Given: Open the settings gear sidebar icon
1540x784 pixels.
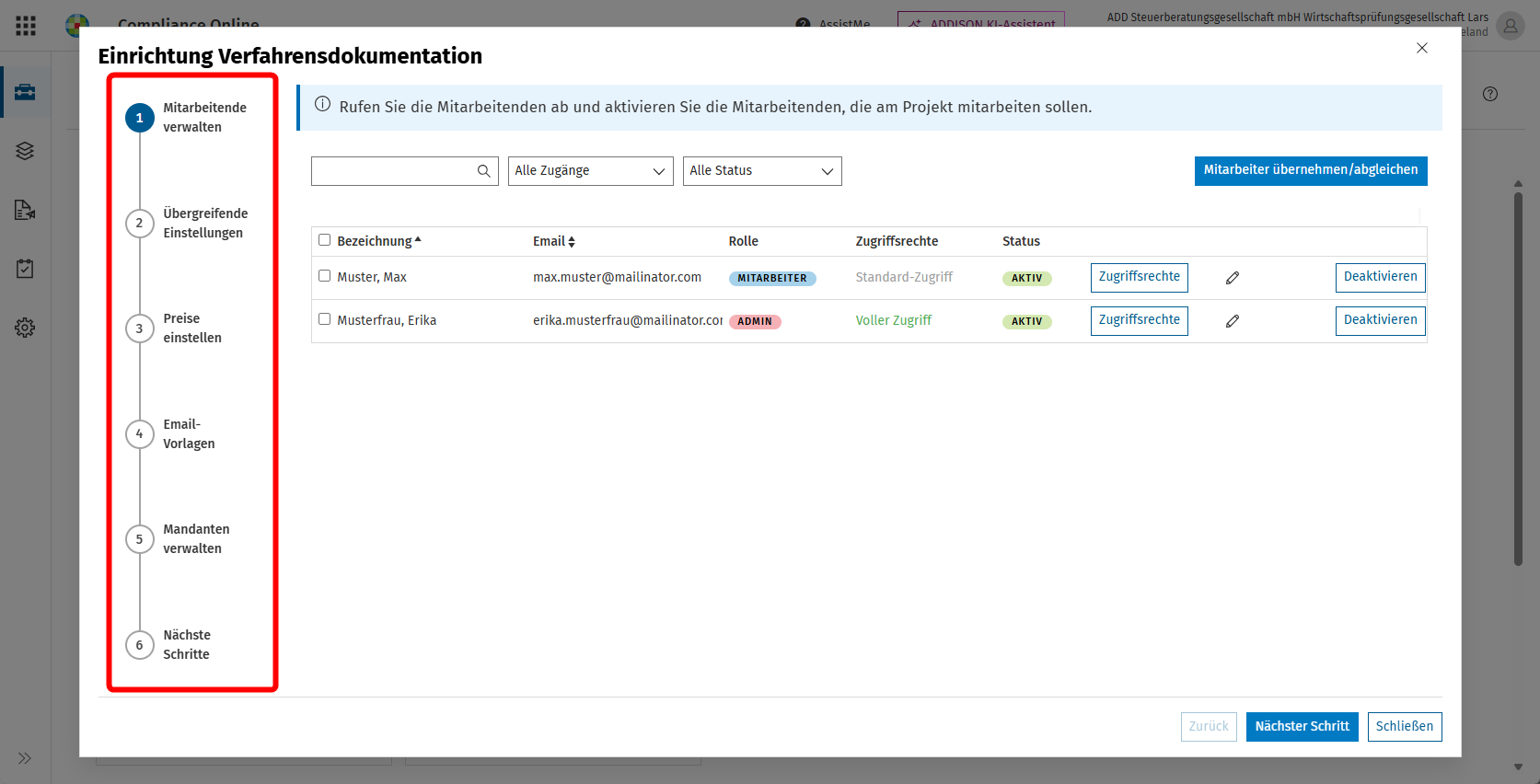Looking at the screenshot, I should pos(25,328).
